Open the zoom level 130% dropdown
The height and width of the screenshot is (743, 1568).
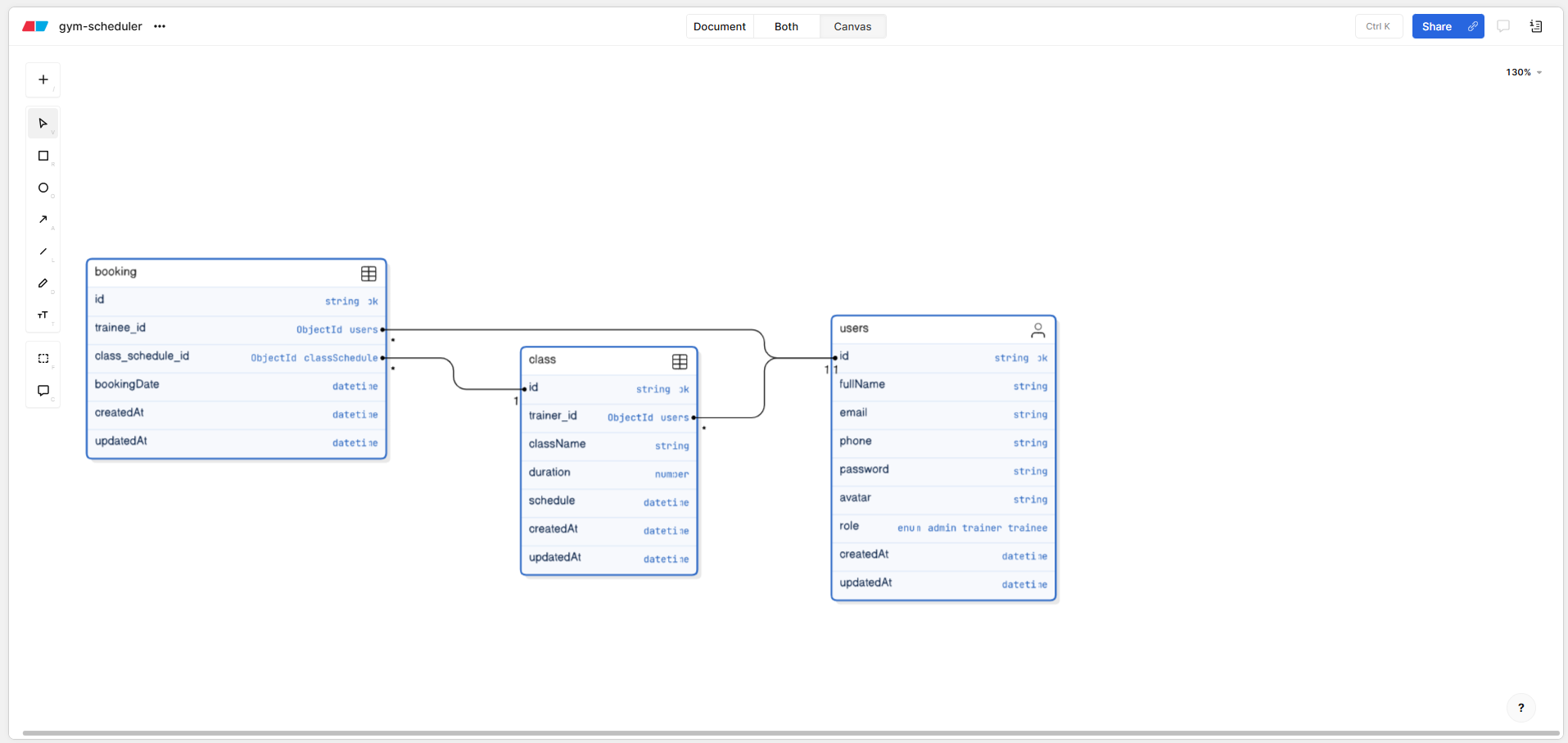[1522, 72]
